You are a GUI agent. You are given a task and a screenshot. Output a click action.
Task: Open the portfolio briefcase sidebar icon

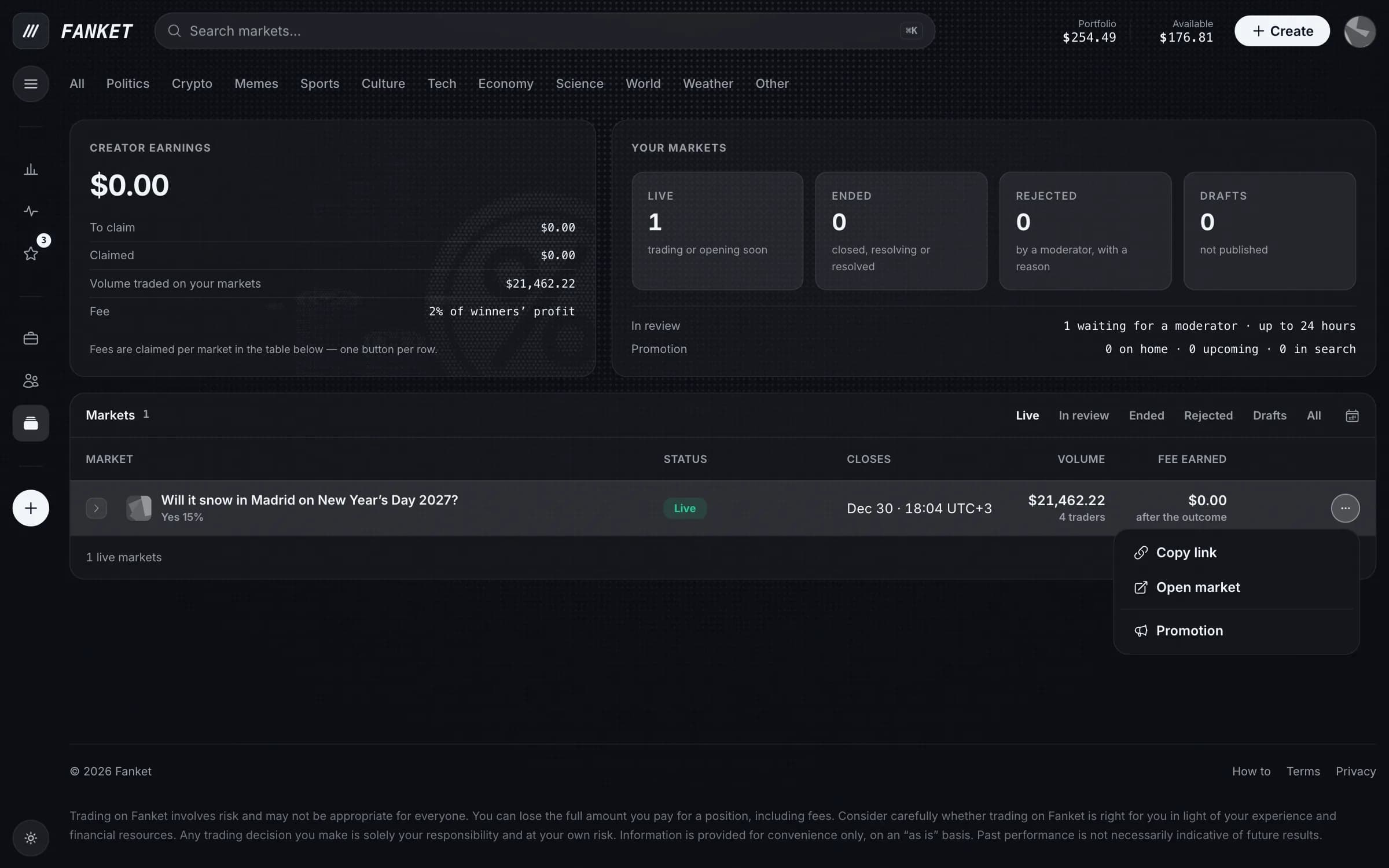[x=31, y=339]
